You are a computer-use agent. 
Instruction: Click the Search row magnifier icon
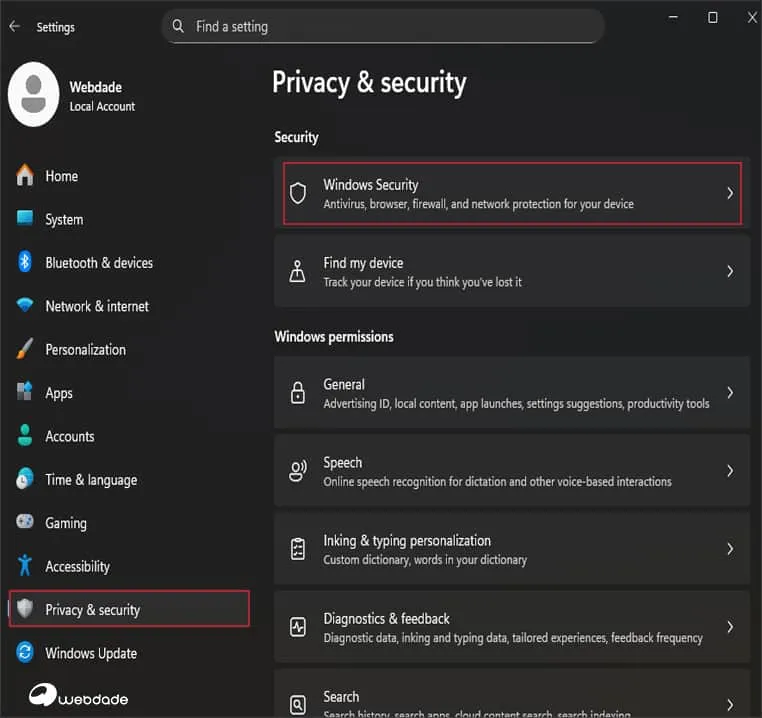[298, 704]
